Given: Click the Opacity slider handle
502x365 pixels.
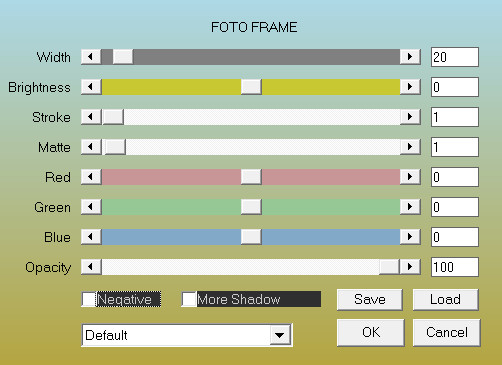Looking at the screenshot, I should 389,267.
